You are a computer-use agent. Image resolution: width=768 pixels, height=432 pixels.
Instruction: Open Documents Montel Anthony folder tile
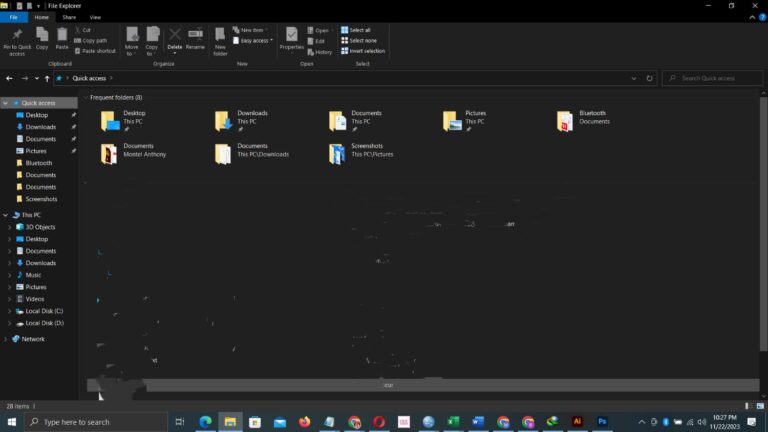[133, 153]
